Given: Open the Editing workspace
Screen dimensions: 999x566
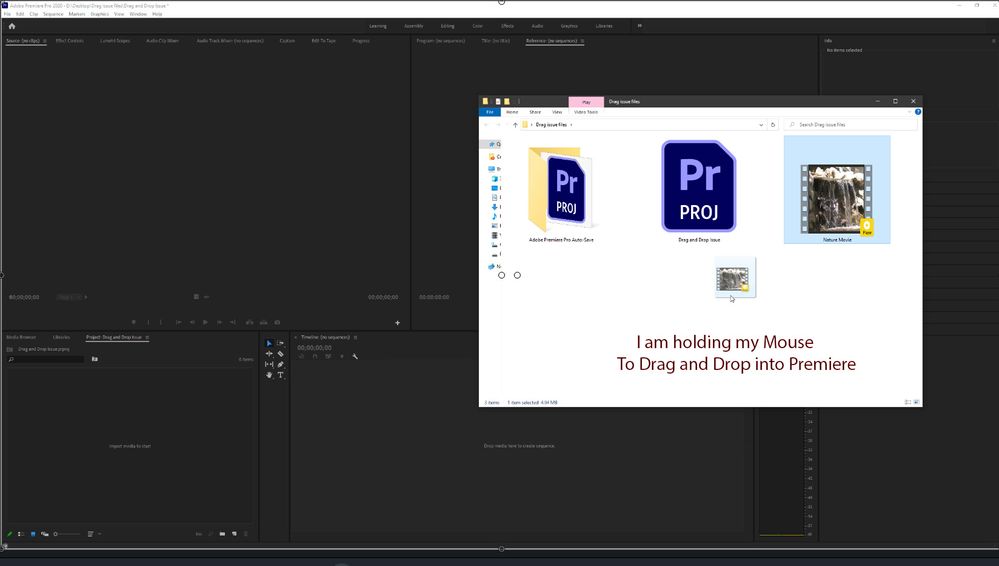Looking at the screenshot, I should (x=447, y=26).
